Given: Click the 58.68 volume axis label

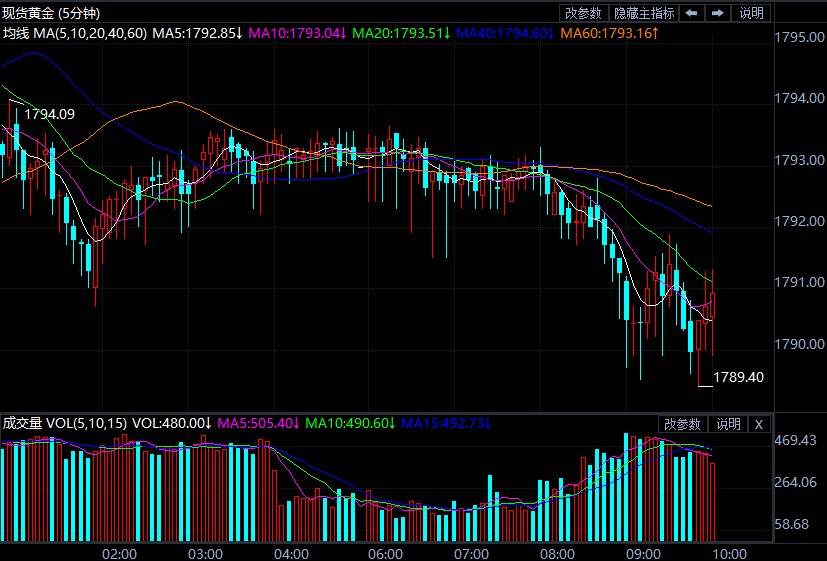Looking at the screenshot, I should pyautogui.click(x=792, y=524).
